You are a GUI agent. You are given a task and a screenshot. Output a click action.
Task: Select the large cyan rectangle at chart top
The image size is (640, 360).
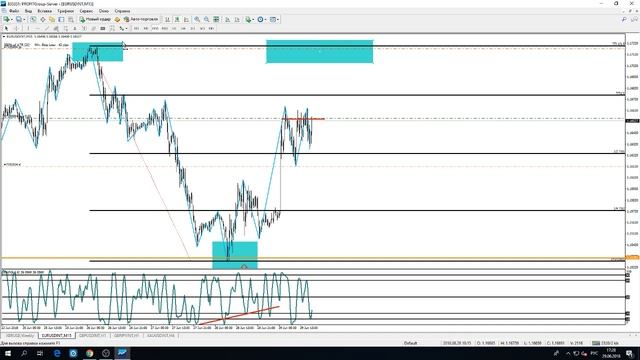pos(320,51)
